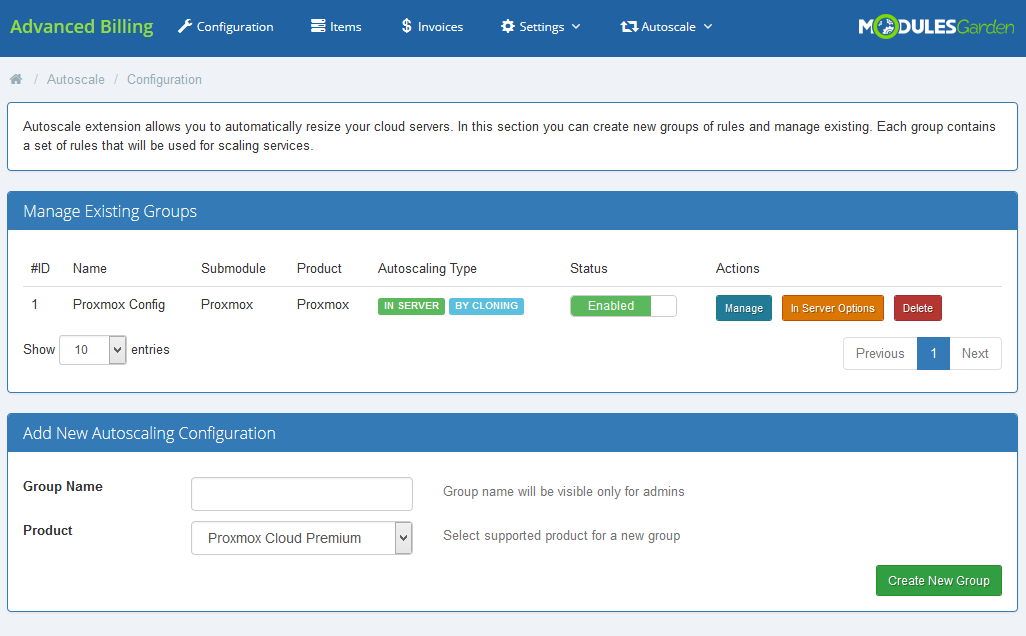Open In Server Options for Proxmox Config

pos(833,308)
